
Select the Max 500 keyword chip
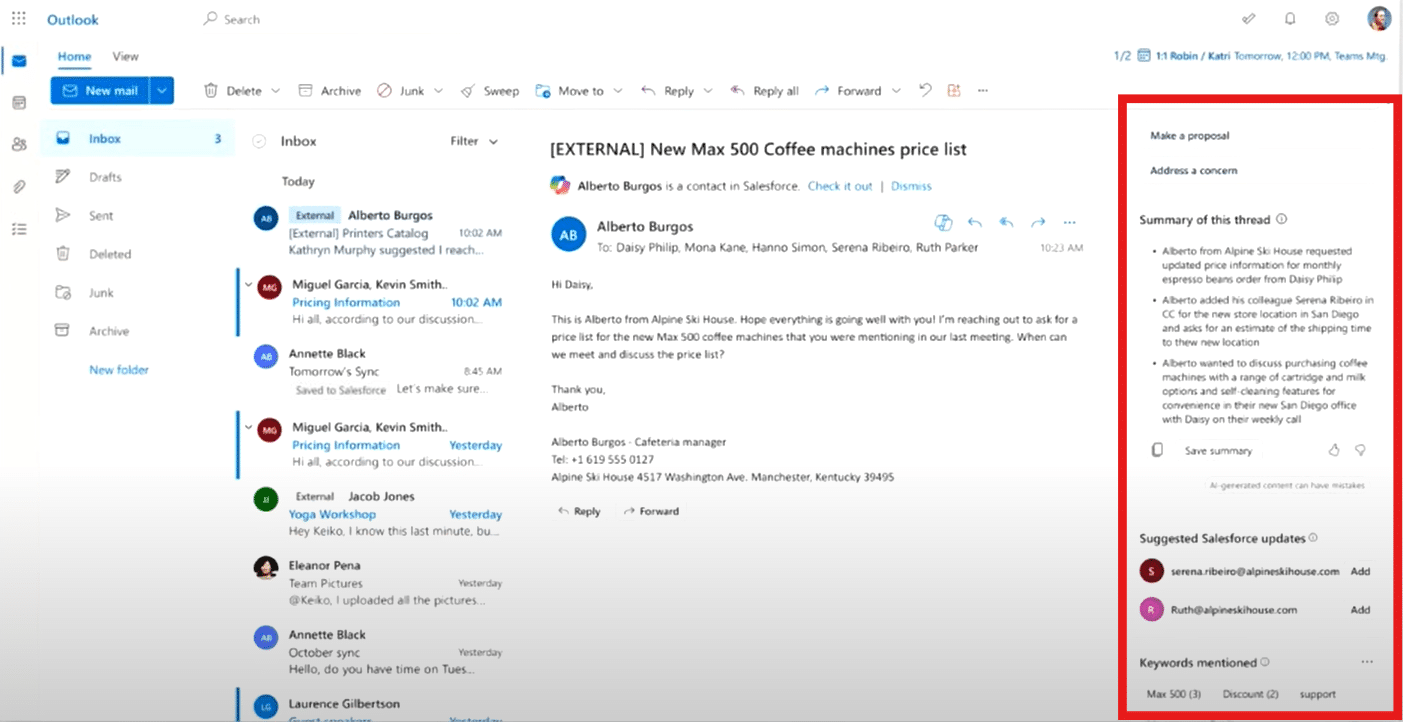(1173, 694)
